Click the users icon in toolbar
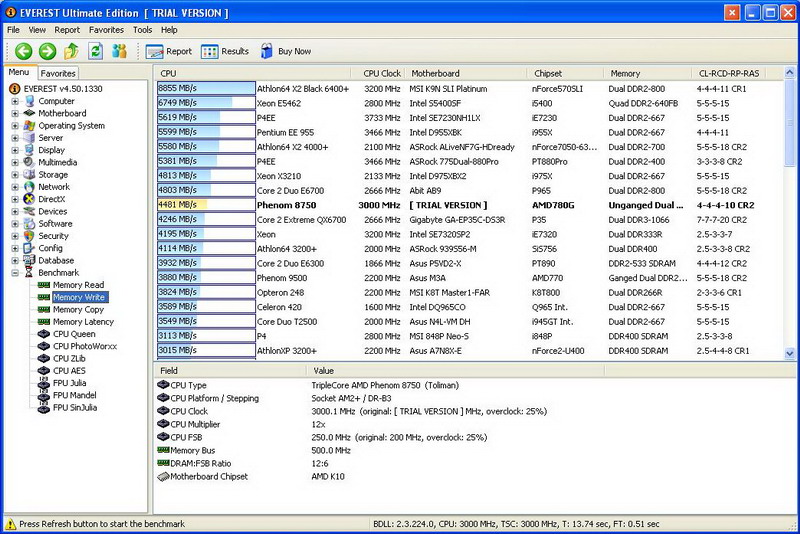This screenshot has height=534, width=800. [x=119, y=51]
